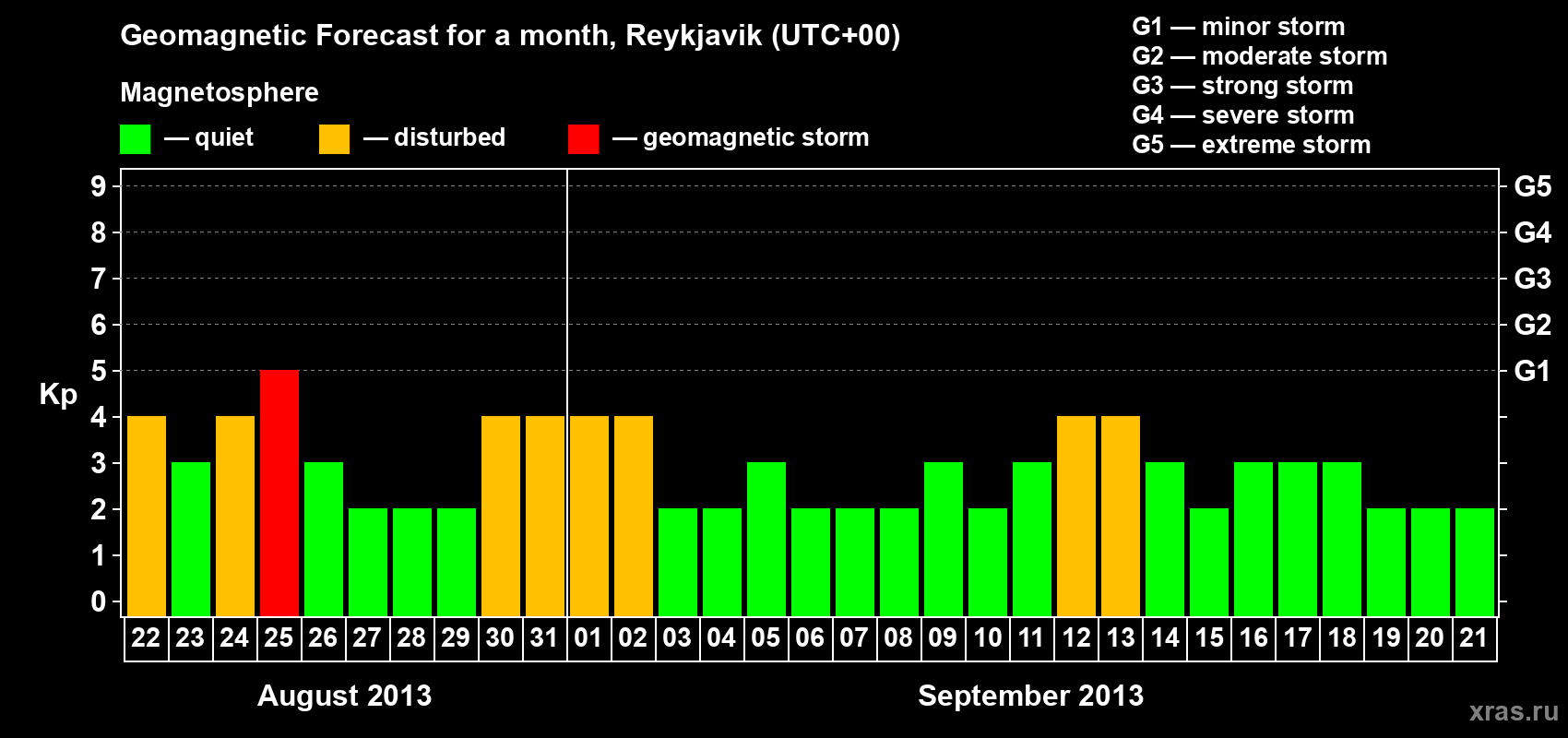Click the August 2013 month label
Viewport: 1568px width, 738px height.
(x=344, y=696)
